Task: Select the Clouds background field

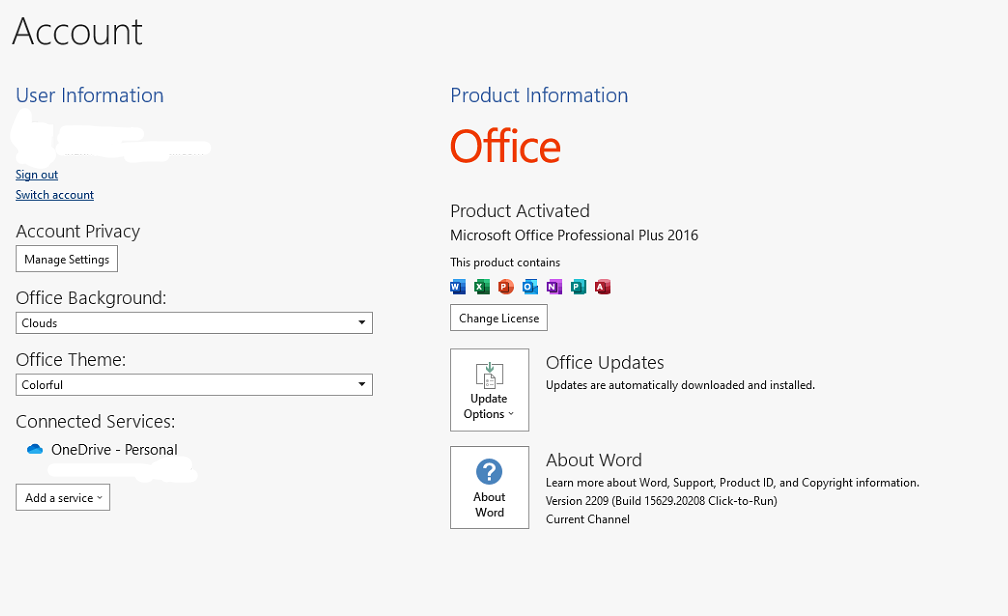Action: click(x=194, y=323)
